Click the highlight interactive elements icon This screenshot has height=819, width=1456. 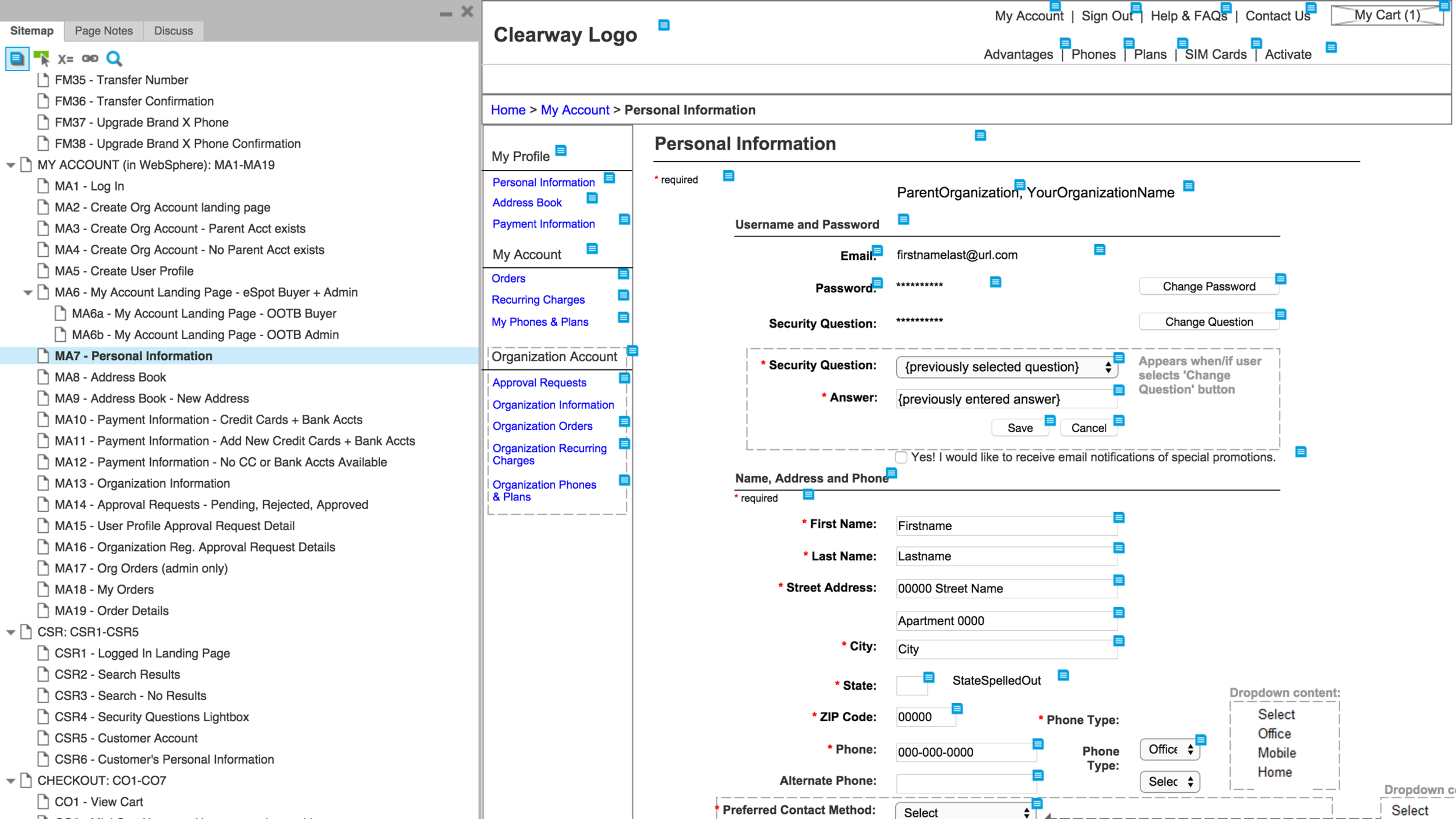click(41, 58)
